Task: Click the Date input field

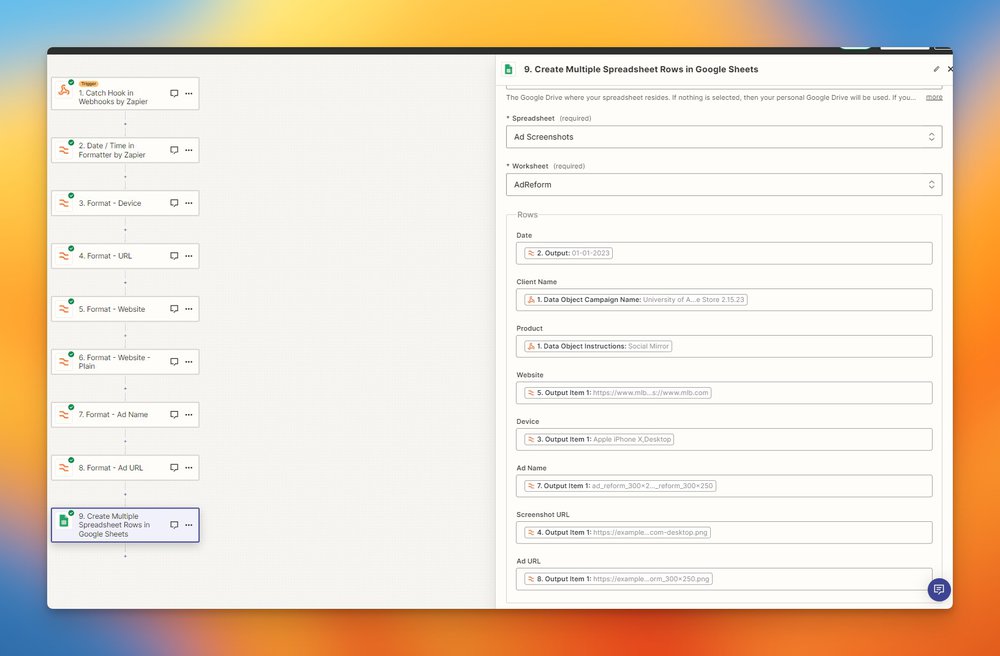Action: 724,253
